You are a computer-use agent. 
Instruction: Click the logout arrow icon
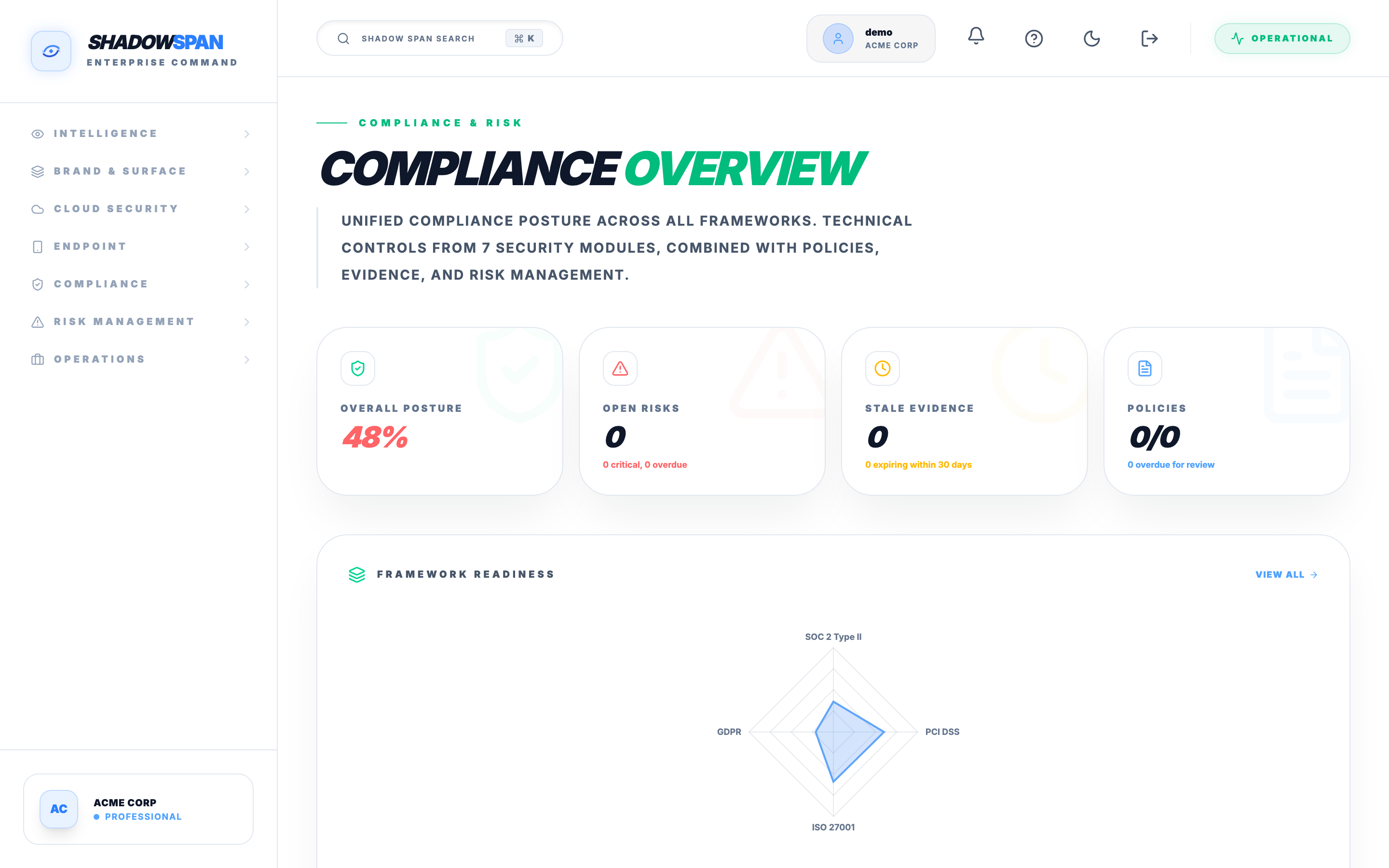pyautogui.click(x=1149, y=39)
